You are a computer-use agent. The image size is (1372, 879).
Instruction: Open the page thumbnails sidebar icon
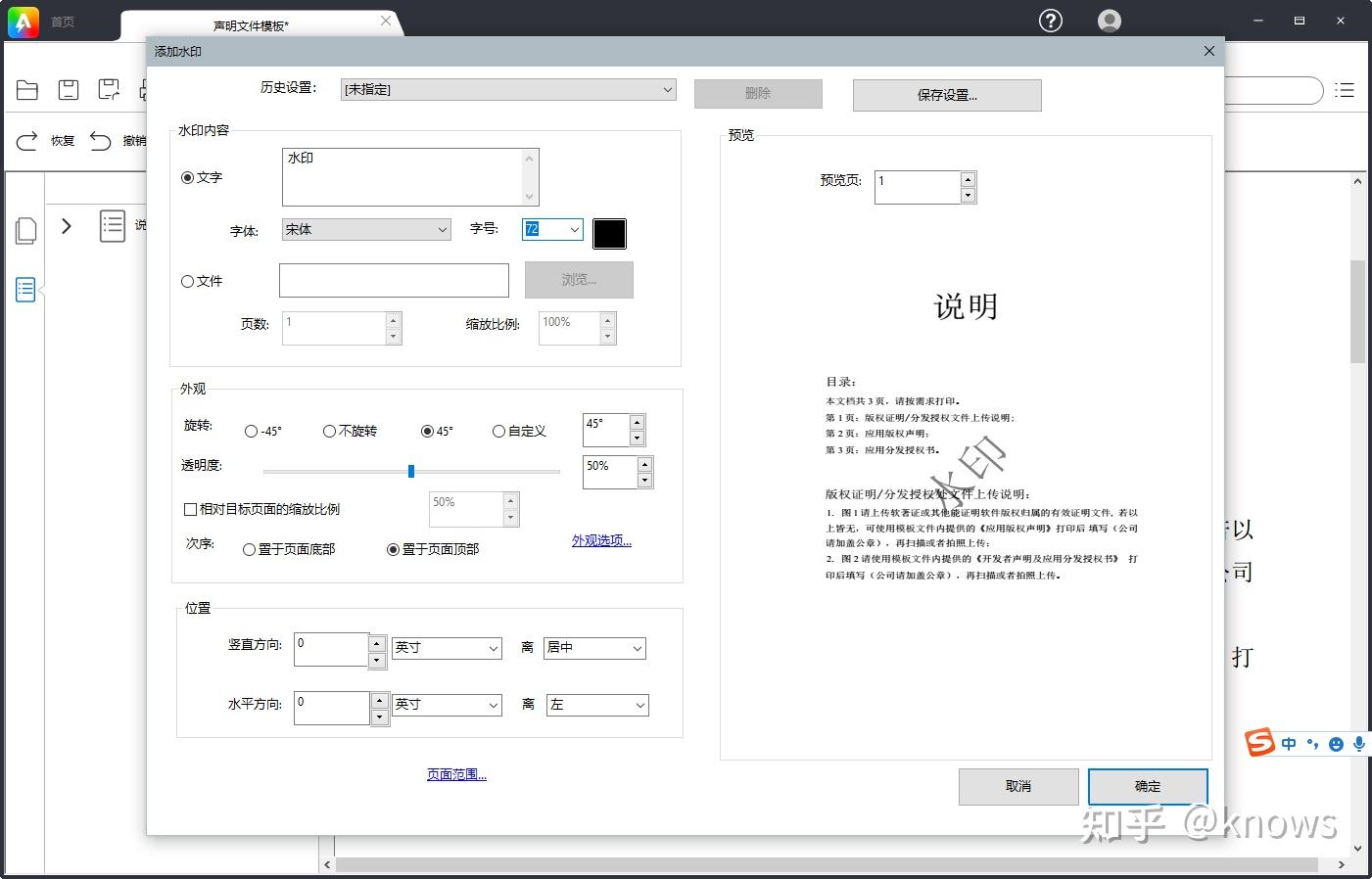tap(26, 231)
